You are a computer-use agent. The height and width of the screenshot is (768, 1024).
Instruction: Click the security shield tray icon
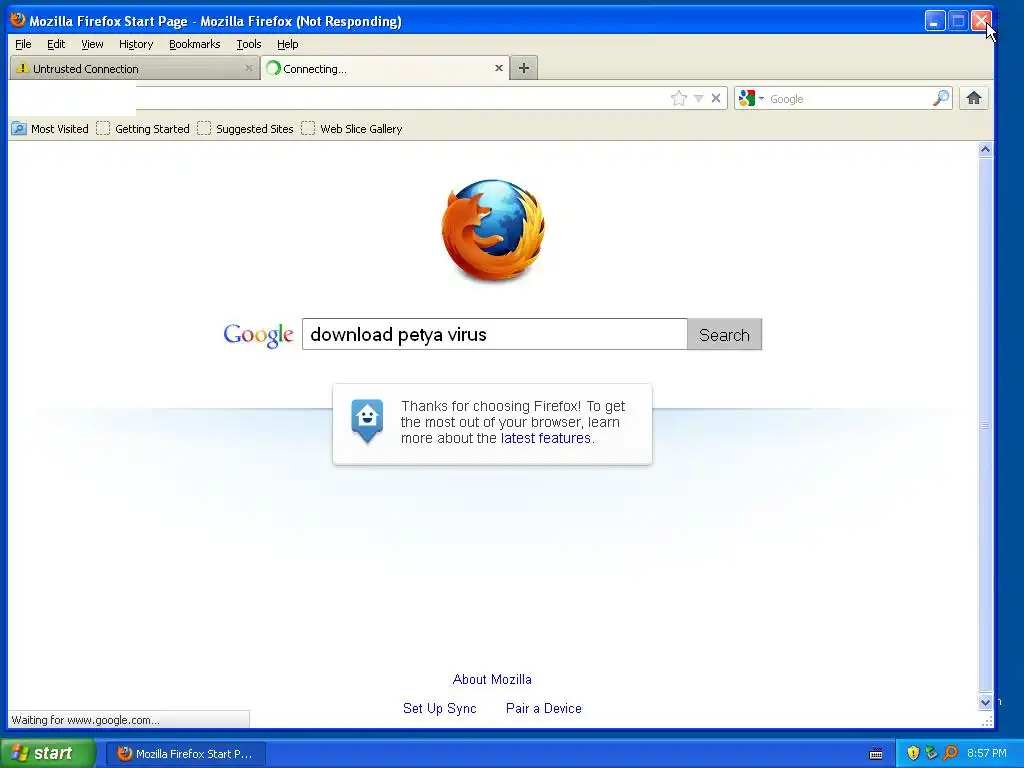coord(913,753)
